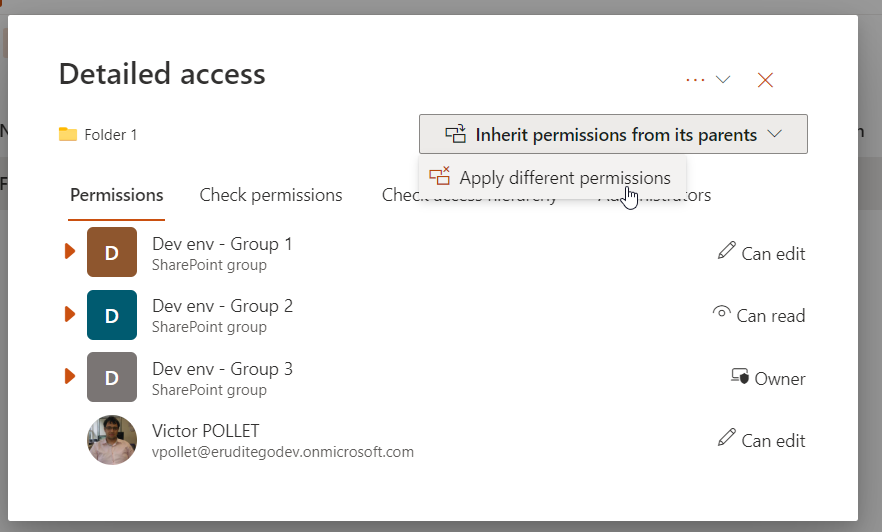Click the Dev env - Group 2 name

(222, 306)
